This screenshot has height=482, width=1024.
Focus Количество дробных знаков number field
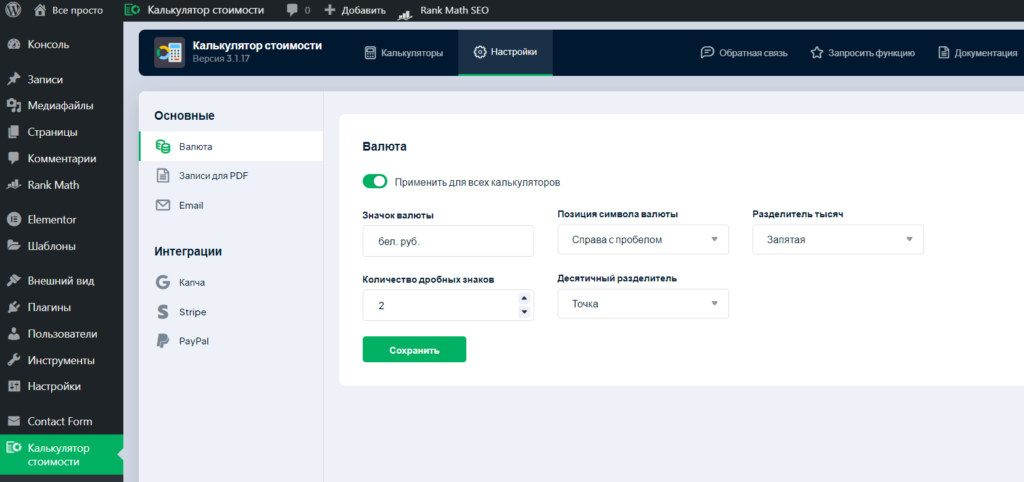tap(448, 305)
